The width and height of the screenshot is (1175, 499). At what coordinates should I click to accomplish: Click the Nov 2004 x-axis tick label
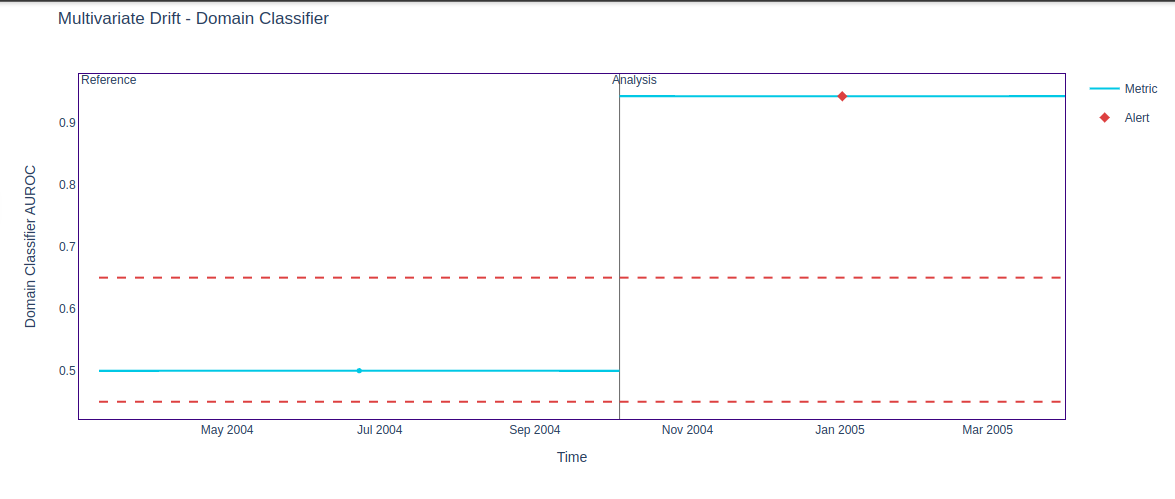coord(687,430)
